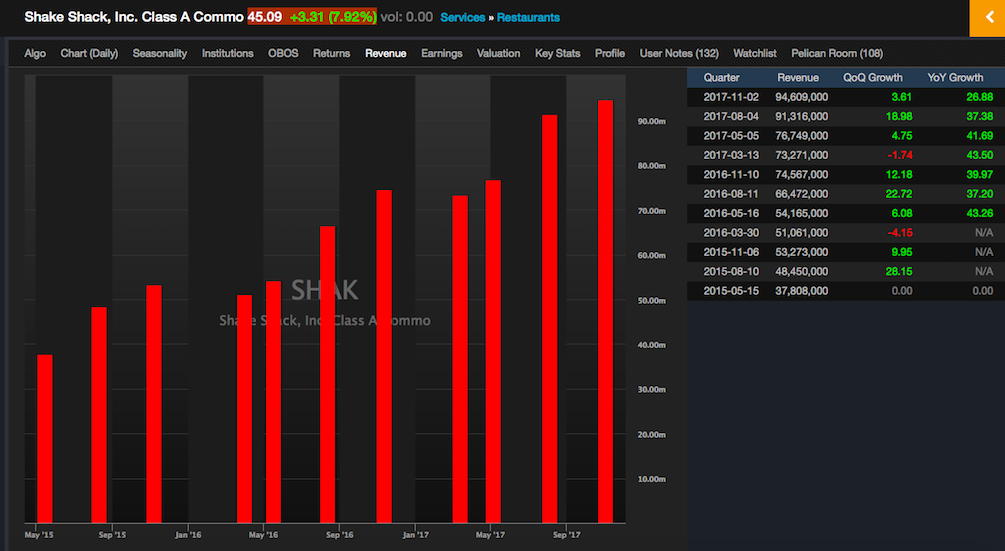
Task: Click the revenue value 91,316,000
Action: point(801,117)
